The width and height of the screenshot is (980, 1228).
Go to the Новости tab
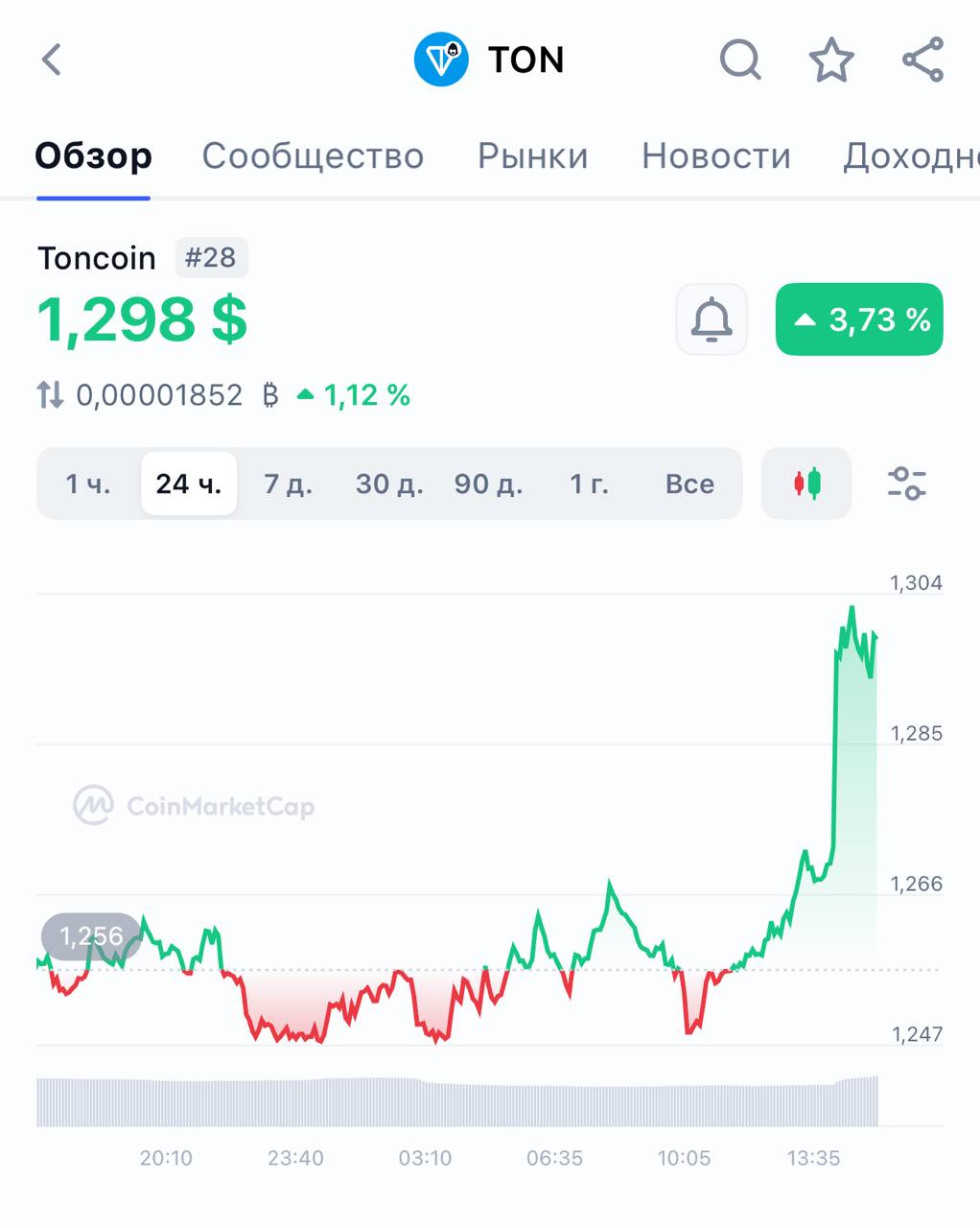(x=716, y=155)
